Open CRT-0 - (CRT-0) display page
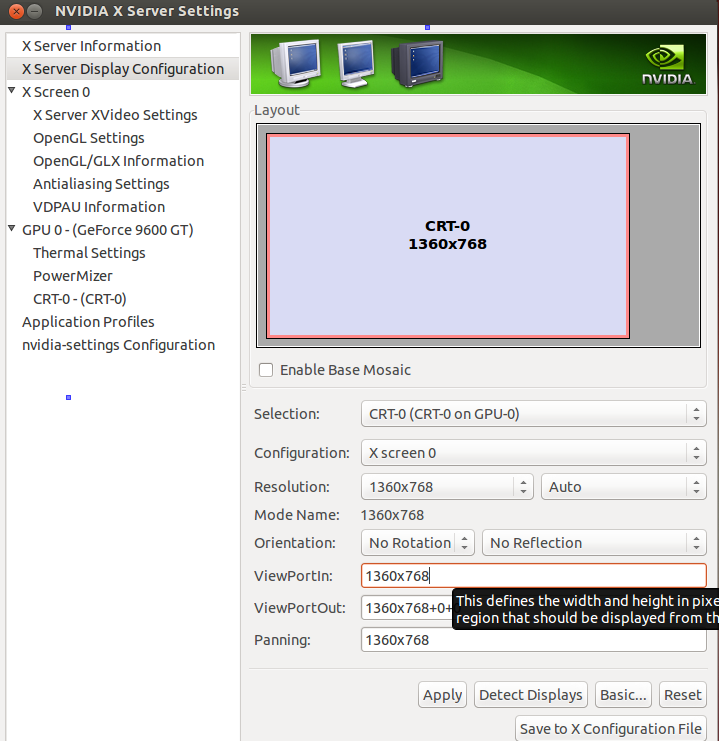Viewport: 719px width, 741px height. (79, 299)
